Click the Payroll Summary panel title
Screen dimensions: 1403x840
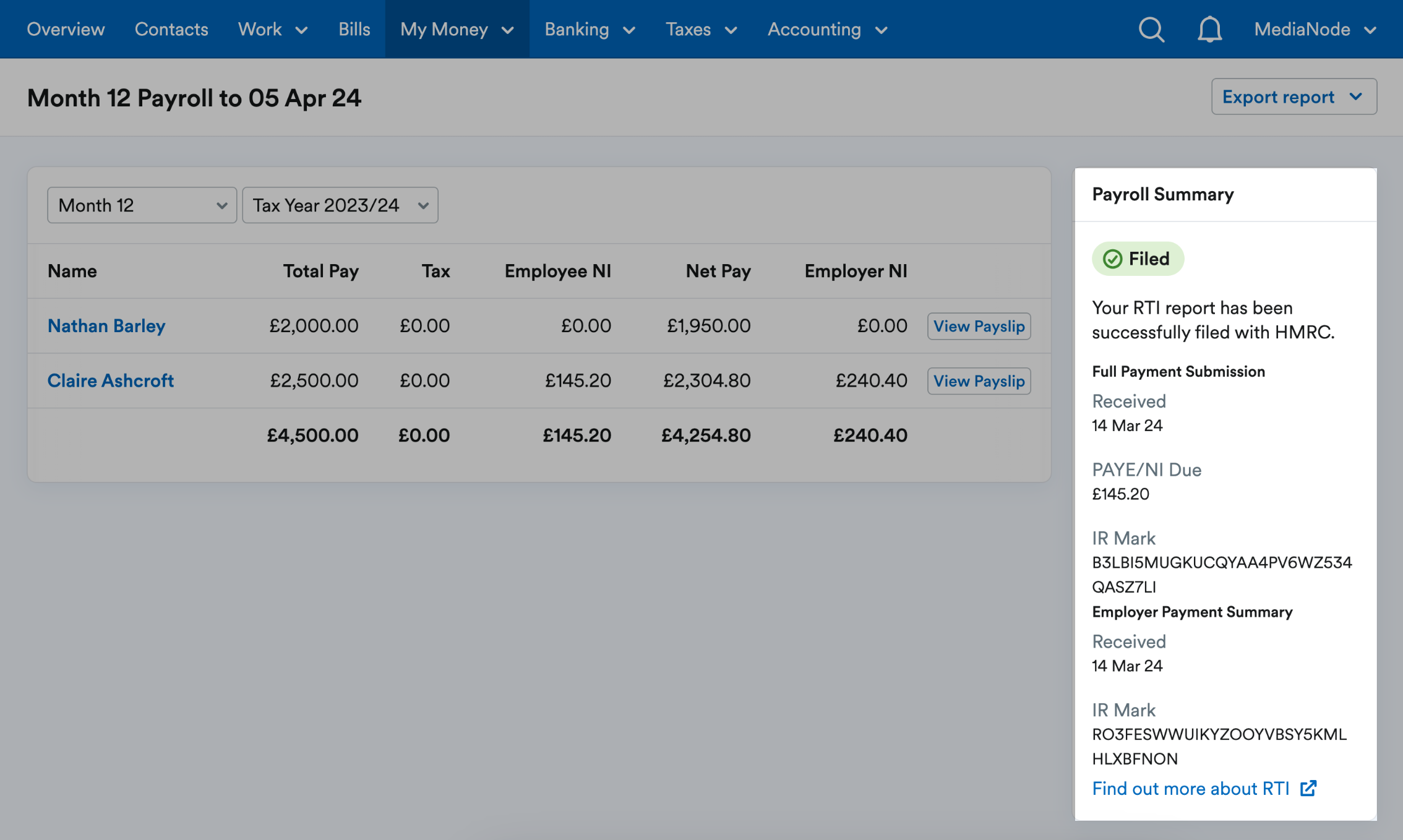[1162, 194]
